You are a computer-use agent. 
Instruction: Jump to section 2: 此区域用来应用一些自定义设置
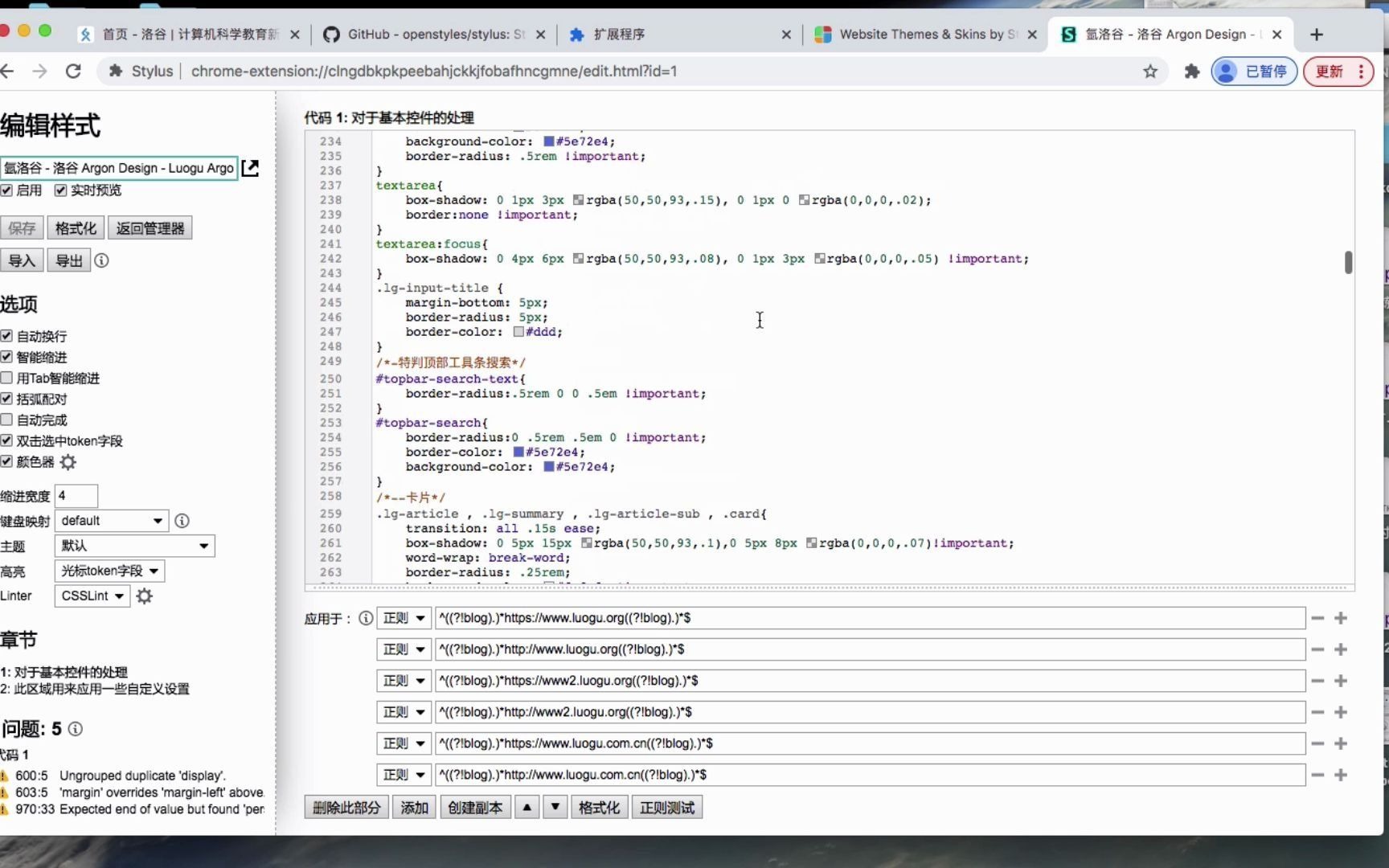click(x=95, y=689)
